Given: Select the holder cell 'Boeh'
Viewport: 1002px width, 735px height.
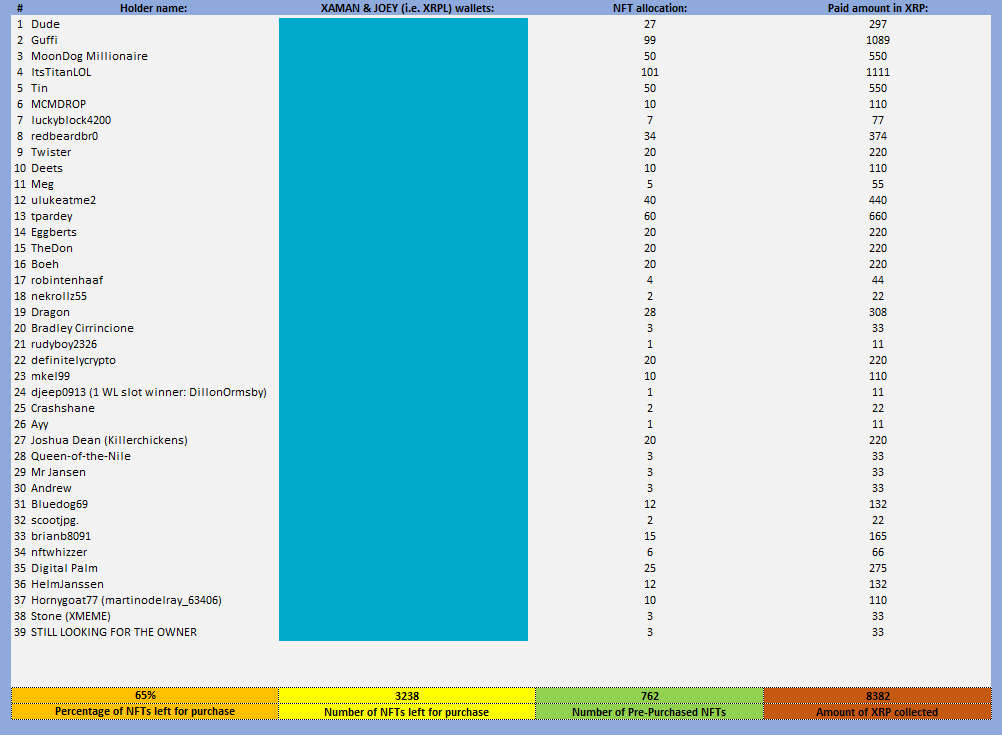Looking at the screenshot, I should [x=45, y=264].
